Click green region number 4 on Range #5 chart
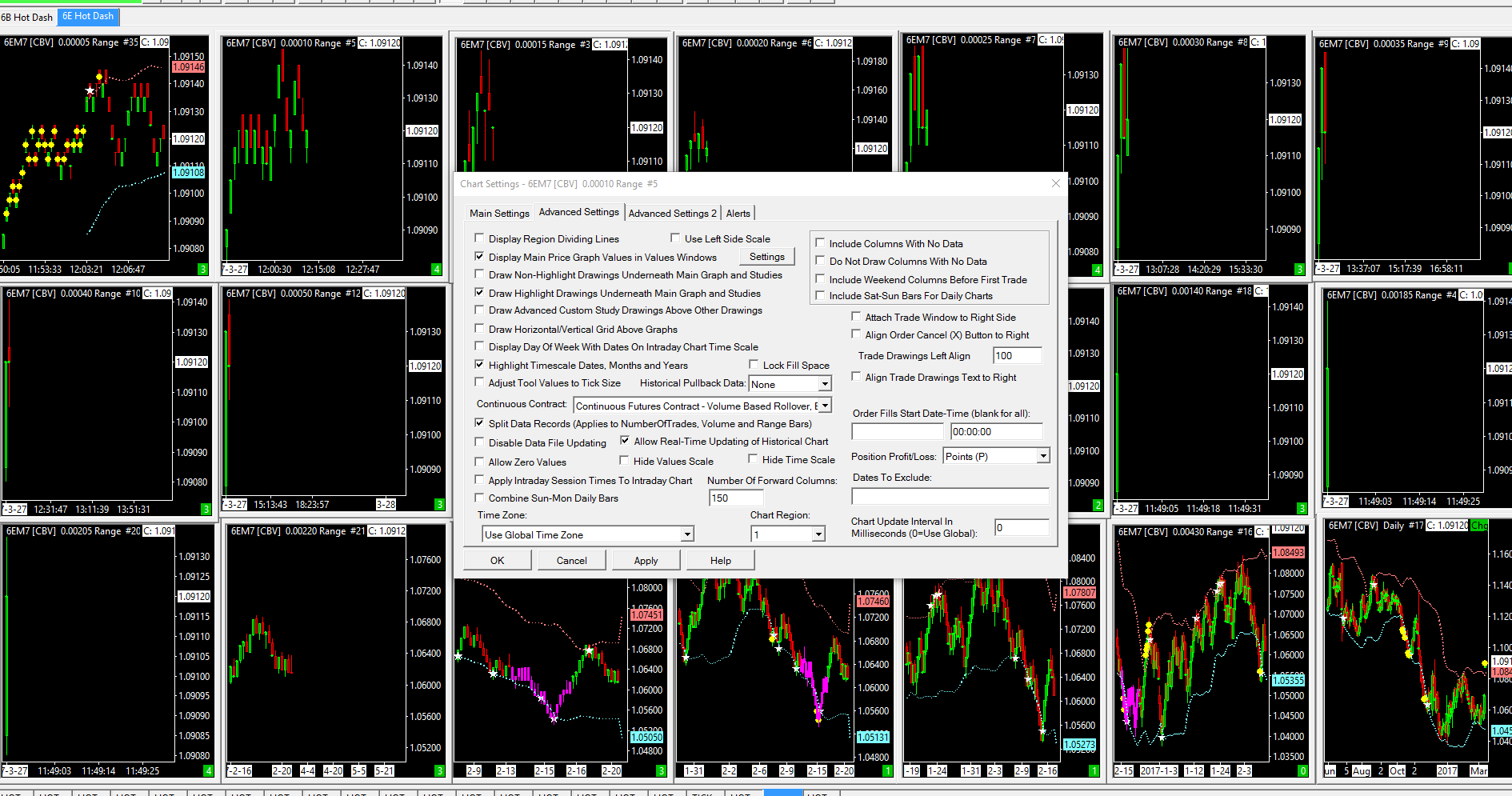1512x796 pixels. (x=436, y=270)
